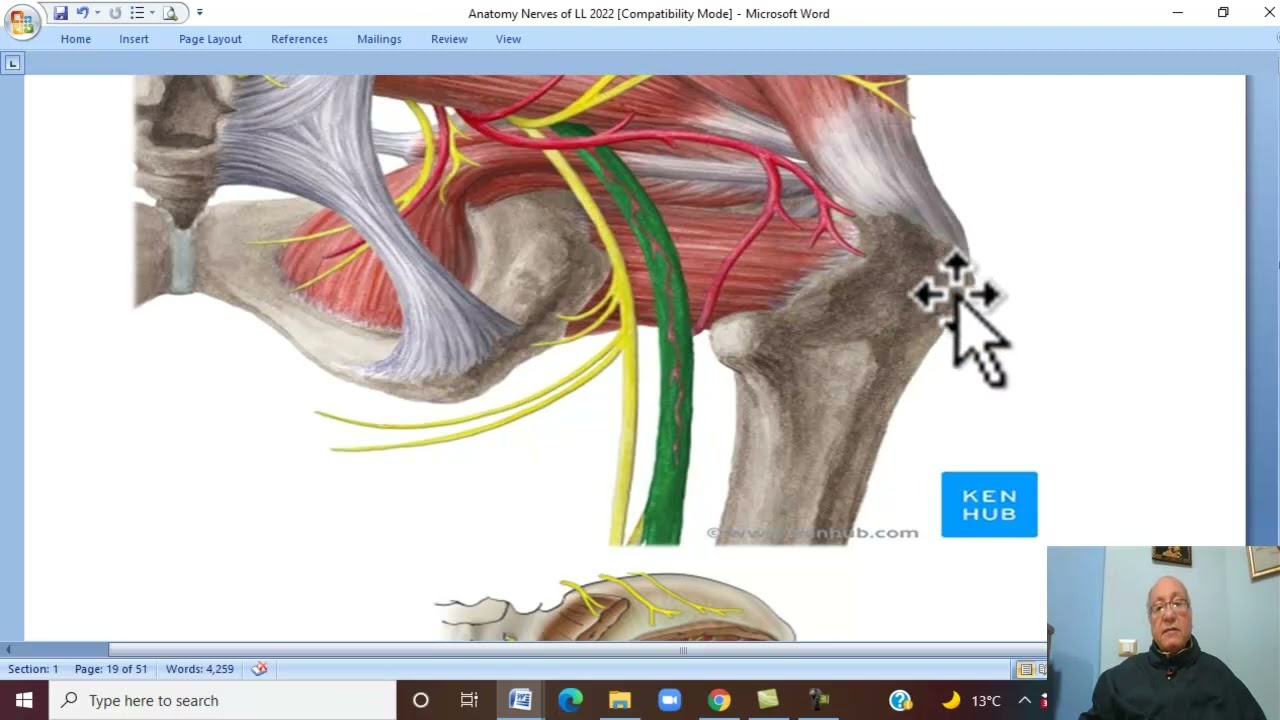Open the View ribbon tab

click(x=508, y=39)
